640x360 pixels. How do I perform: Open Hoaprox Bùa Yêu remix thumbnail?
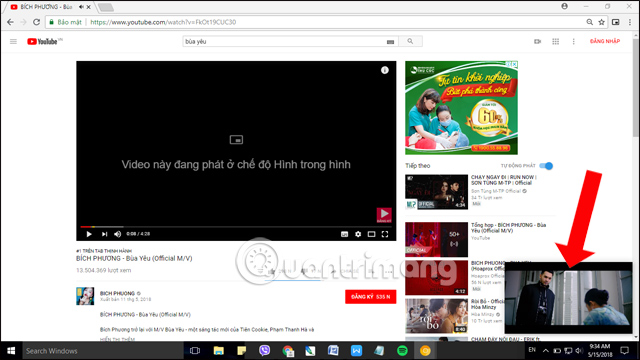(x=436, y=278)
